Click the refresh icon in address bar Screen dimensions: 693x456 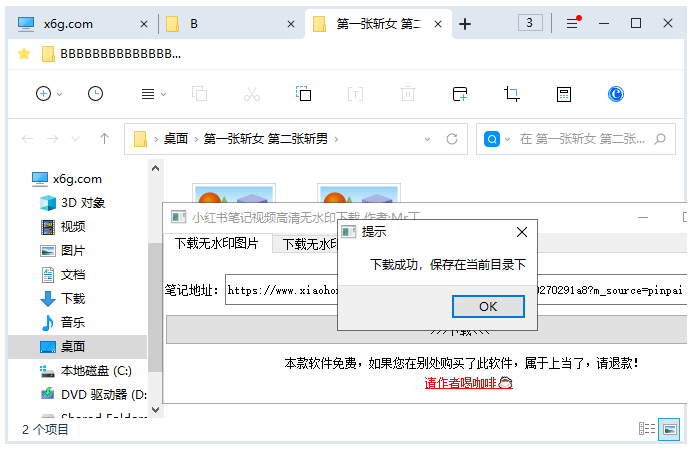click(x=452, y=139)
